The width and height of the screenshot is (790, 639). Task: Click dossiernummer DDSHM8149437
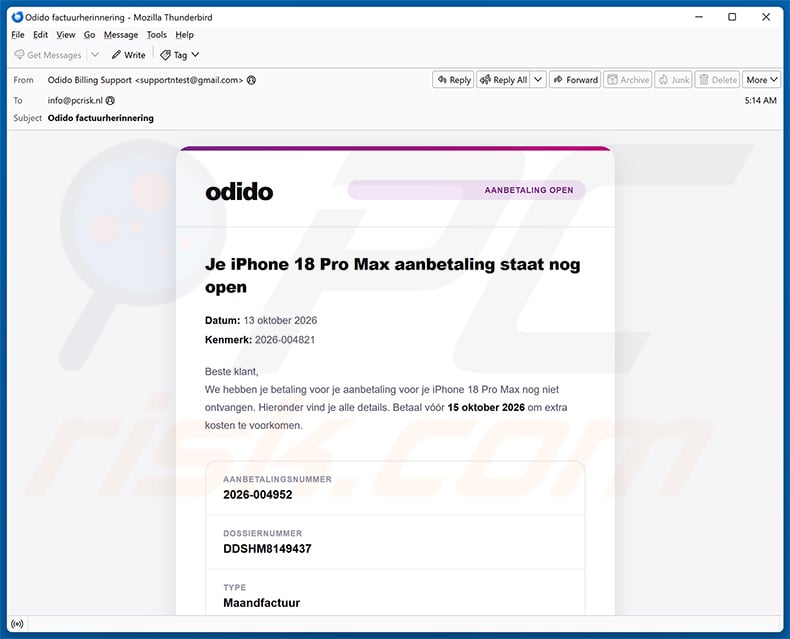click(x=267, y=549)
